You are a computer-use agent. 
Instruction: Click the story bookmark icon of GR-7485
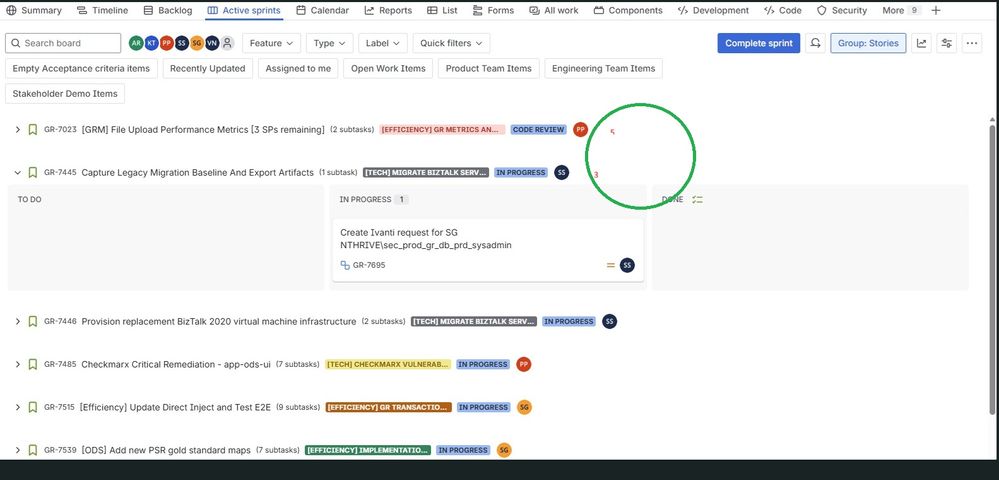click(x=32, y=364)
